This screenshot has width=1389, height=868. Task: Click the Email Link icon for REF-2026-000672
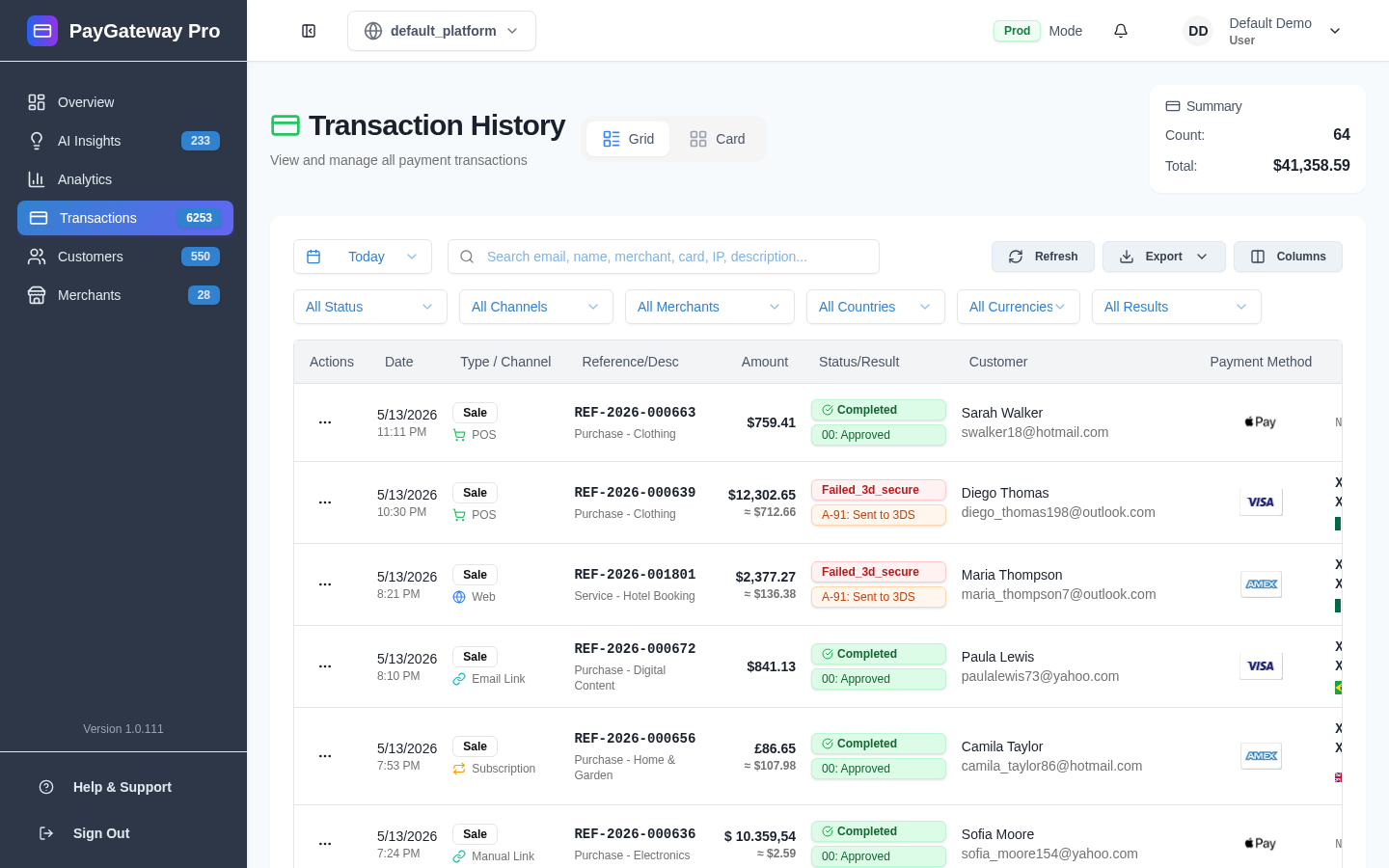pos(459,679)
